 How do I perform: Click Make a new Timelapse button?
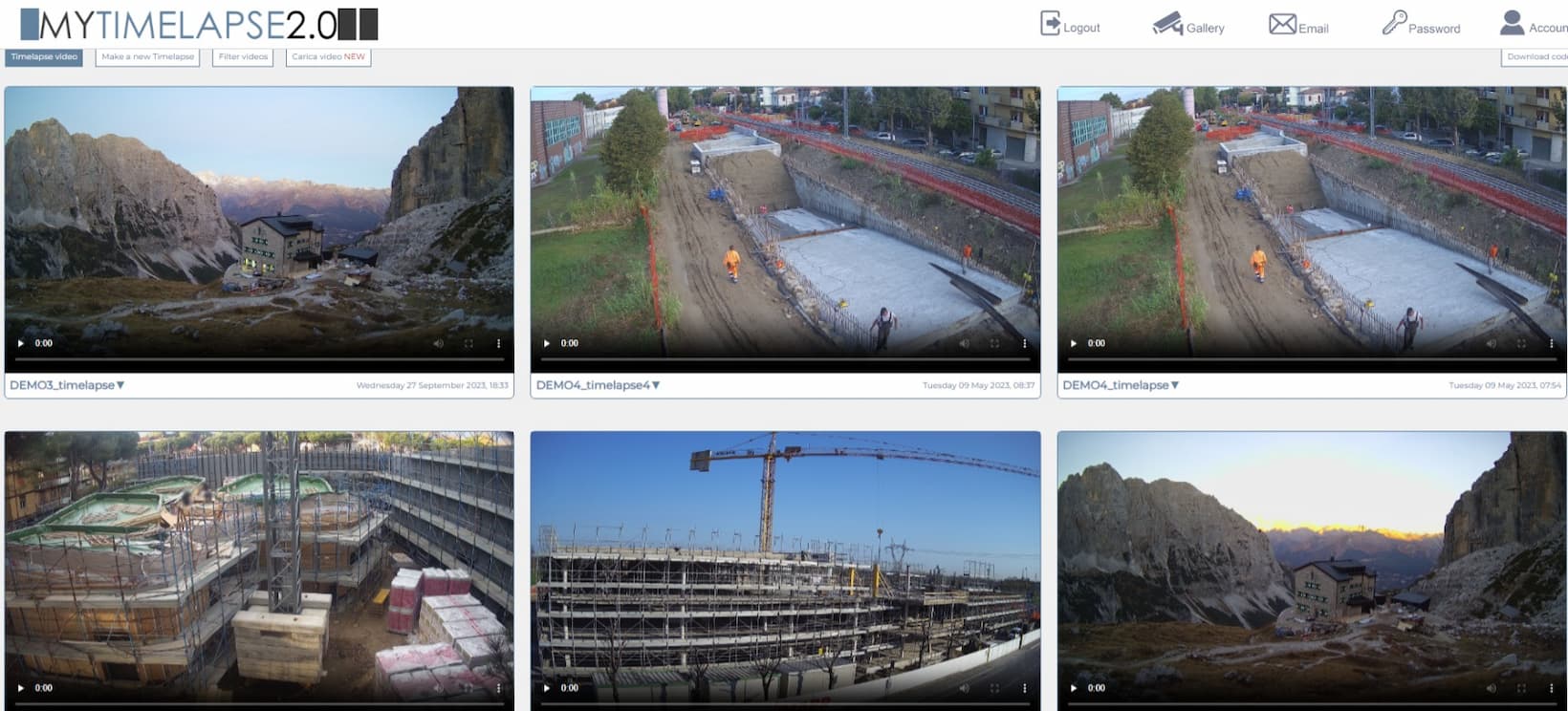pos(147,57)
